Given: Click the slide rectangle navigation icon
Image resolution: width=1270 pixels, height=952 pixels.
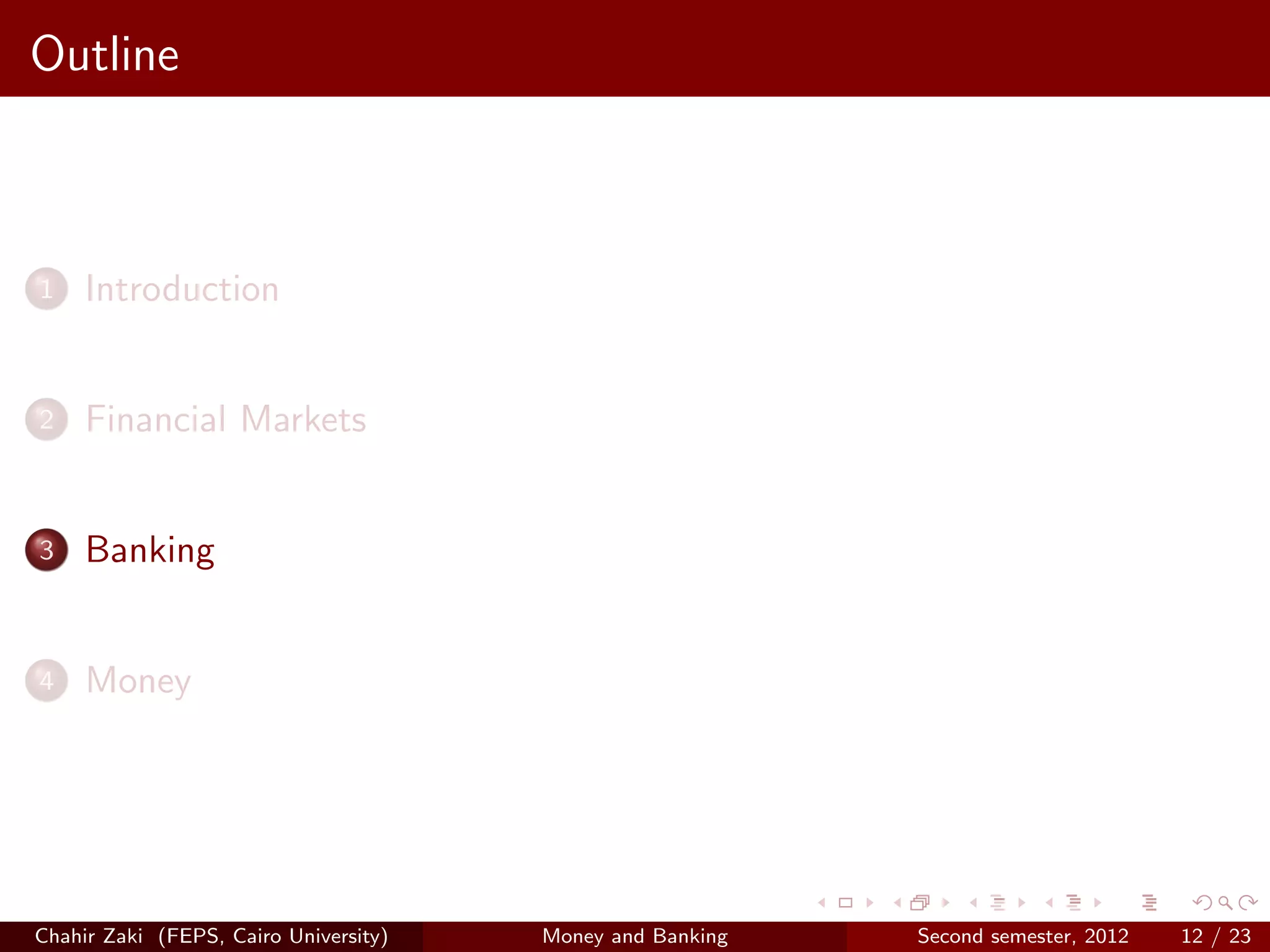Looking at the screenshot, I should pos(845,903).
